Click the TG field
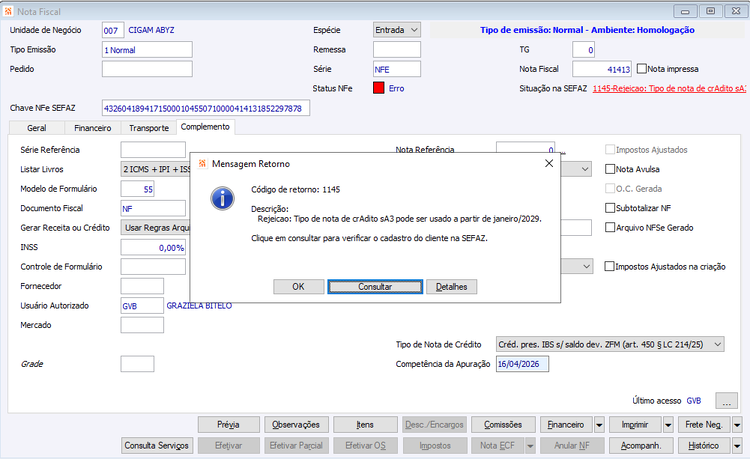 [584, 50]
